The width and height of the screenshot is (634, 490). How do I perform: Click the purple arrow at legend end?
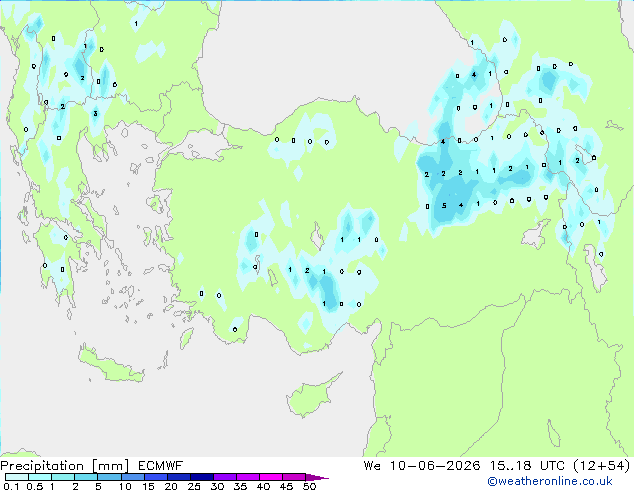(317, 477)
